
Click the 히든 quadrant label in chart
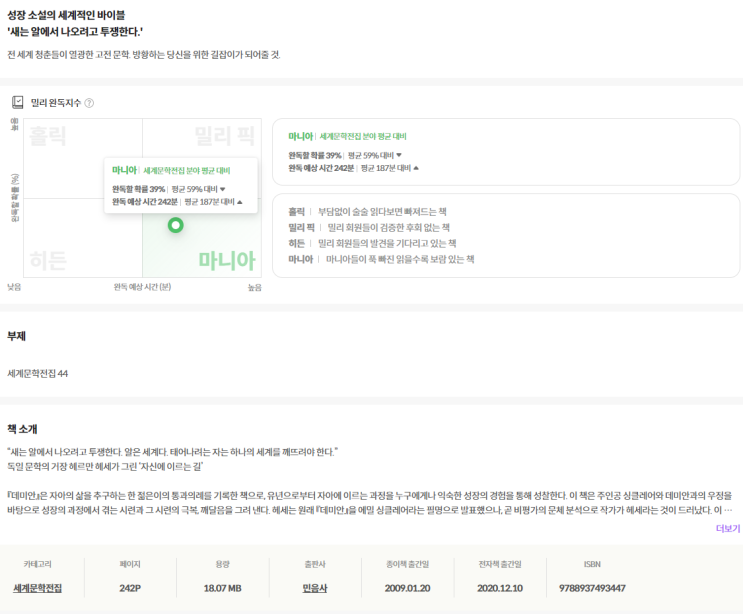(x=48, y=261)
